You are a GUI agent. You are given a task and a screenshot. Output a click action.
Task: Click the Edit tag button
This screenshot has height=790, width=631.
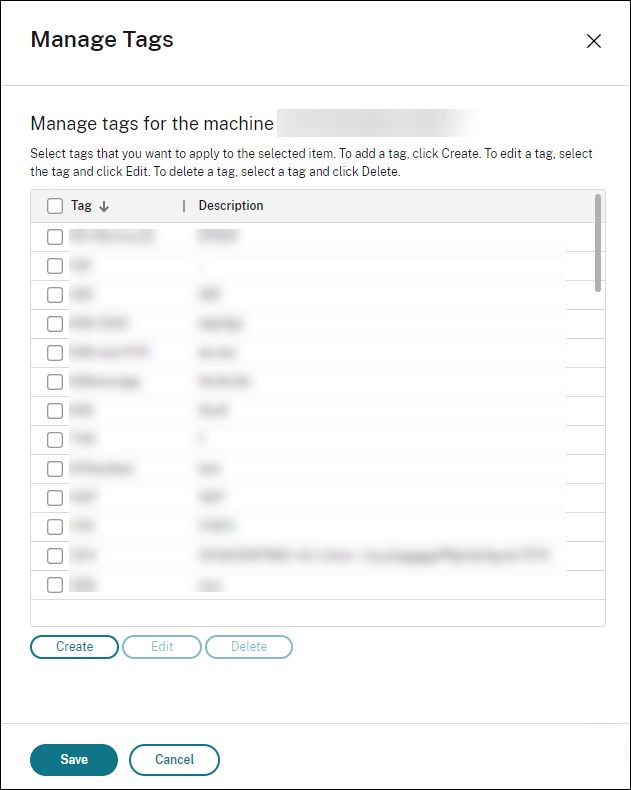click(162, 647)
